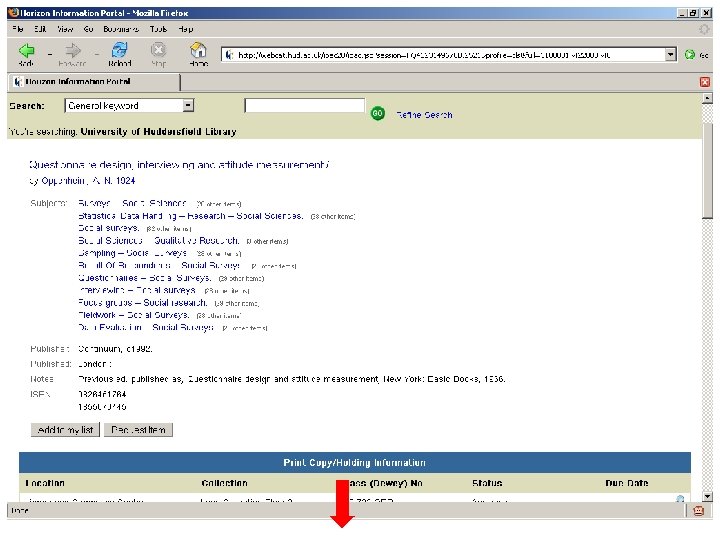Open the Questionnaires – Social Surveys link

(x=145, y=278)
